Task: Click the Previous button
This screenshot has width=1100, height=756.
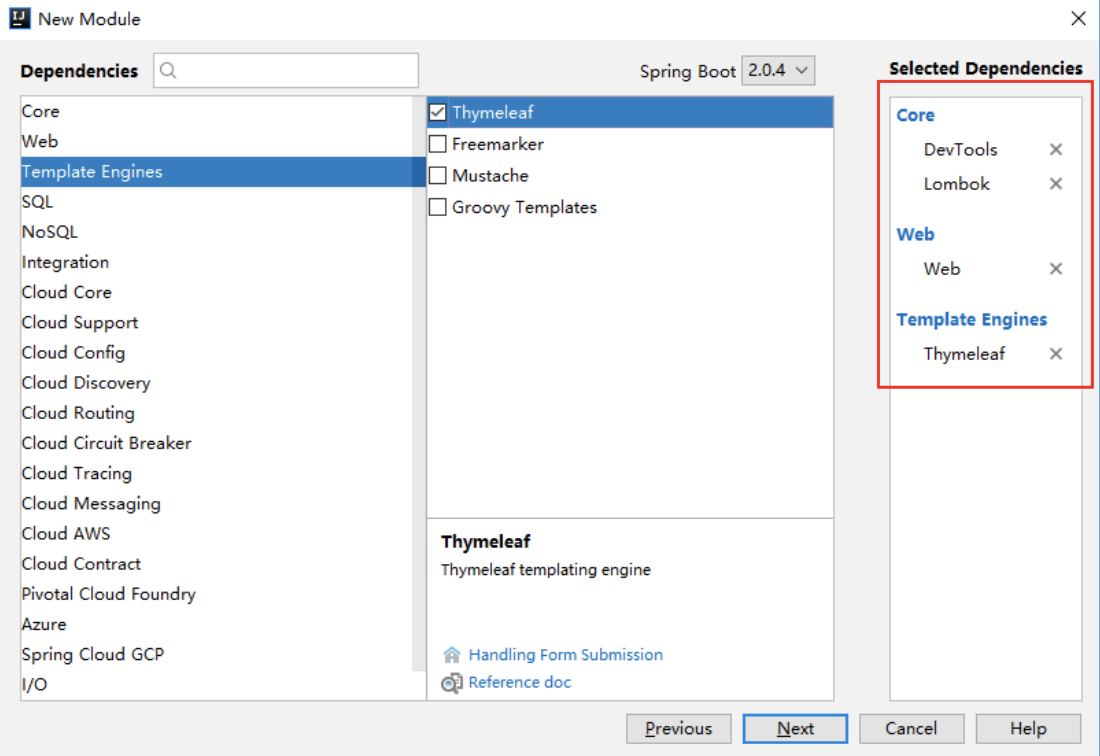Action: (x=678, y=729)
